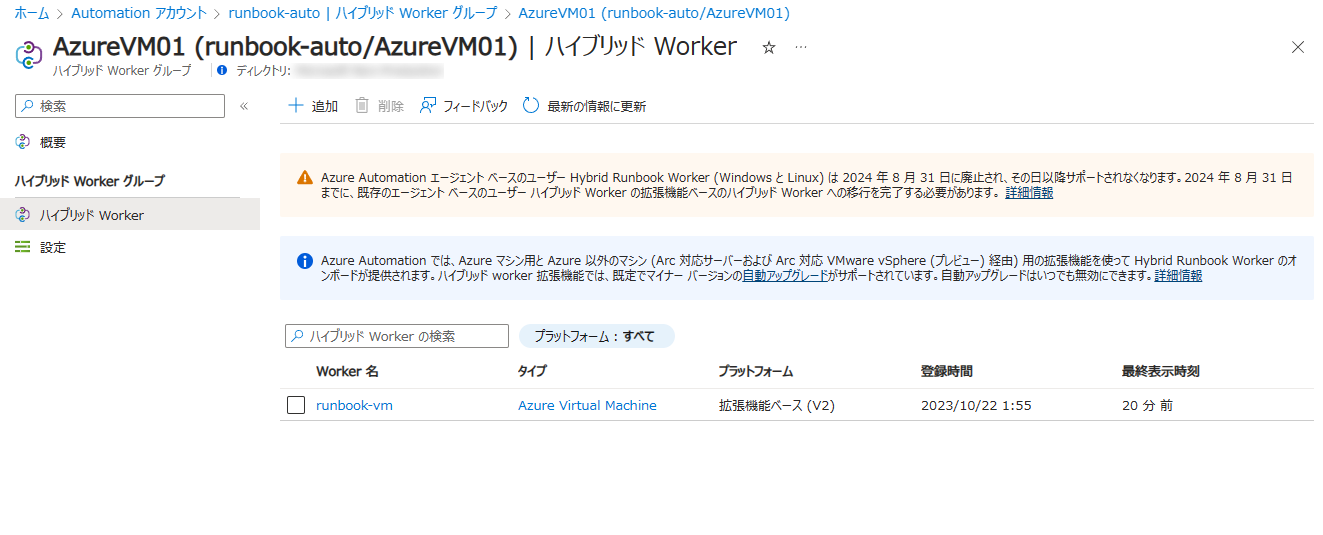This screenshot has width=1323, height=535.
Task: Tick the checkbox for runbook-vm row
Action: [x=296, y=405]
